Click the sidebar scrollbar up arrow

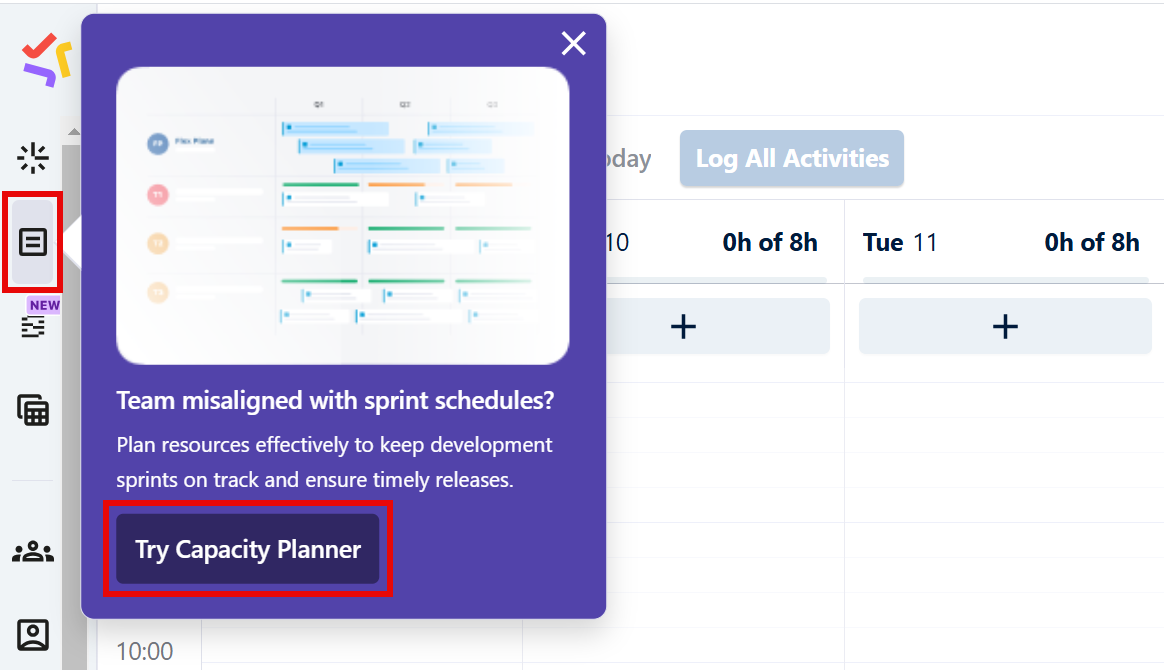73,130
